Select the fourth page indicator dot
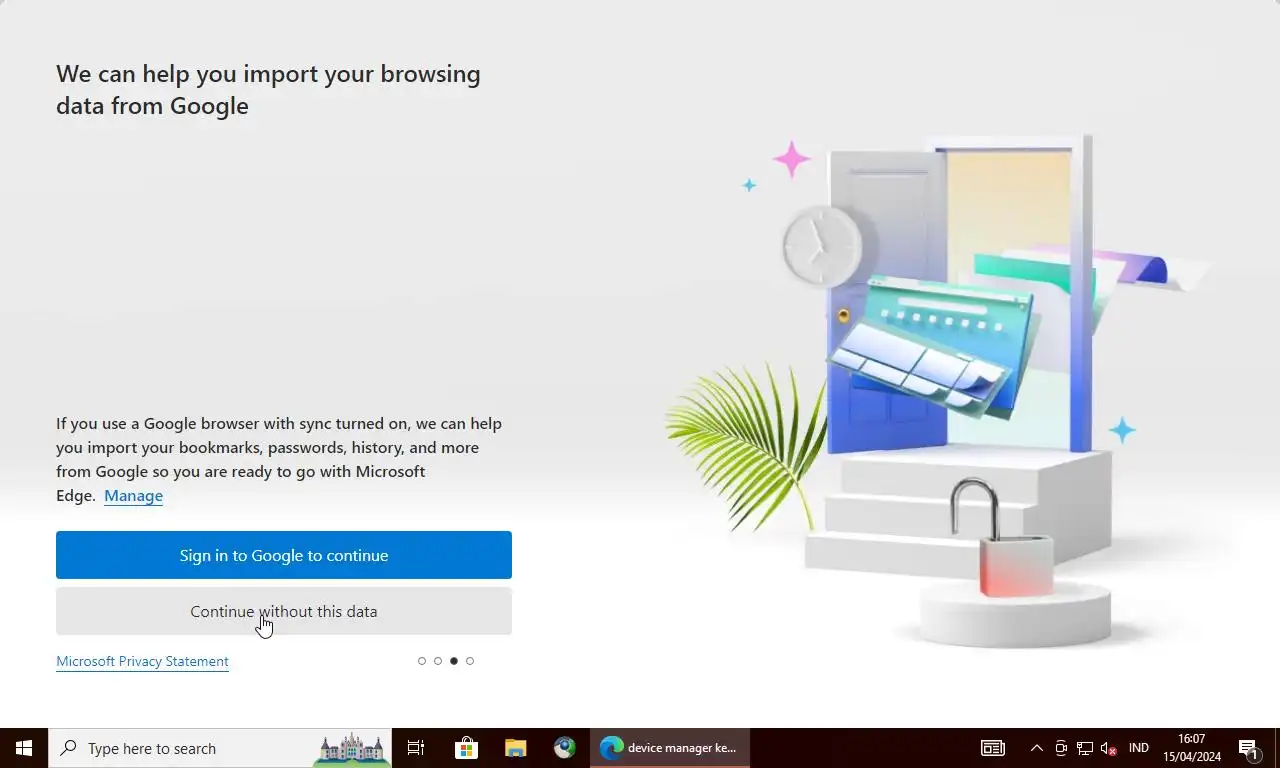The width and height of the screenshot is (1280, 768). tap(470, 661)
